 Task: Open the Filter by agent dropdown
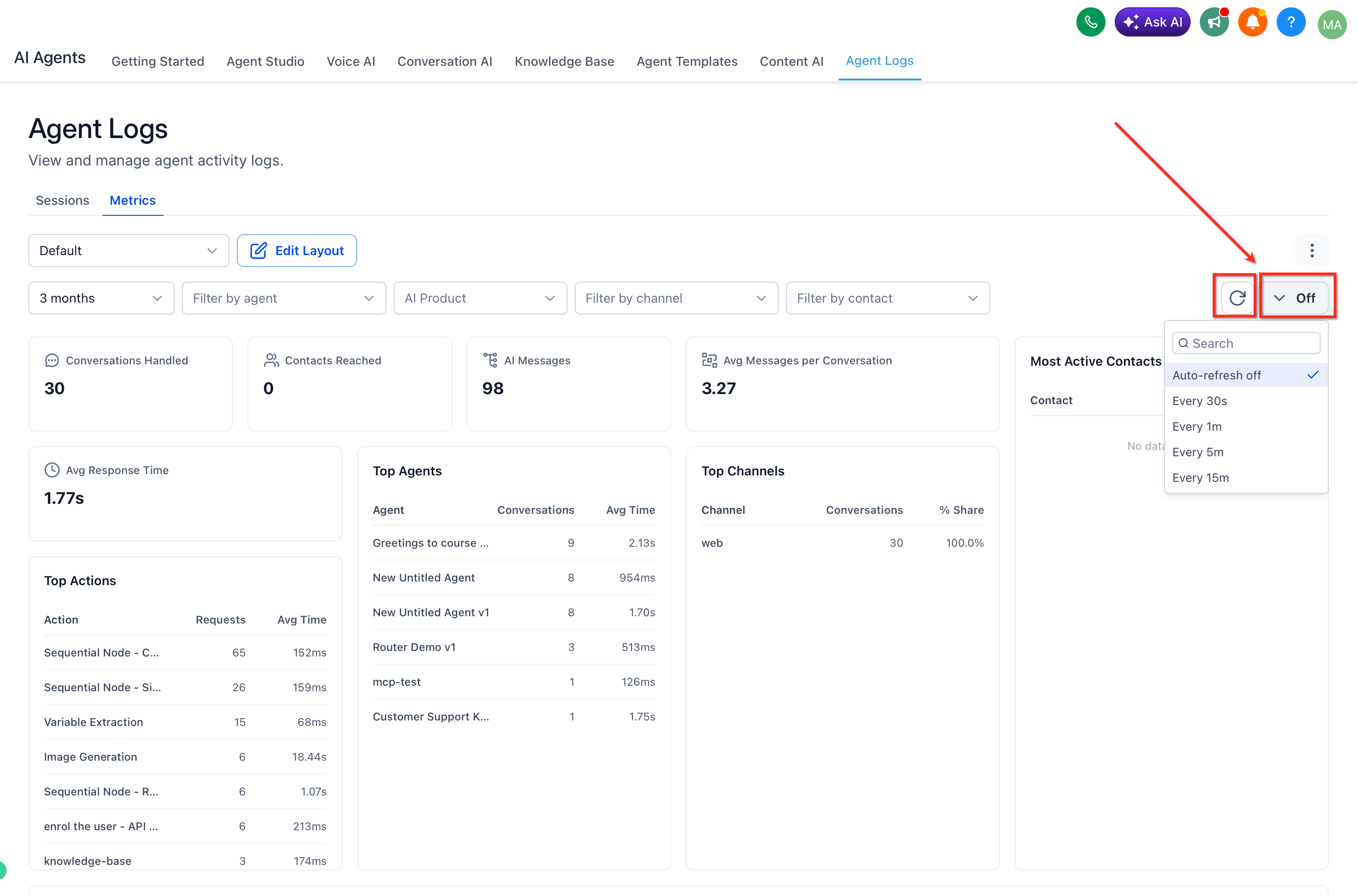[283, 298]
